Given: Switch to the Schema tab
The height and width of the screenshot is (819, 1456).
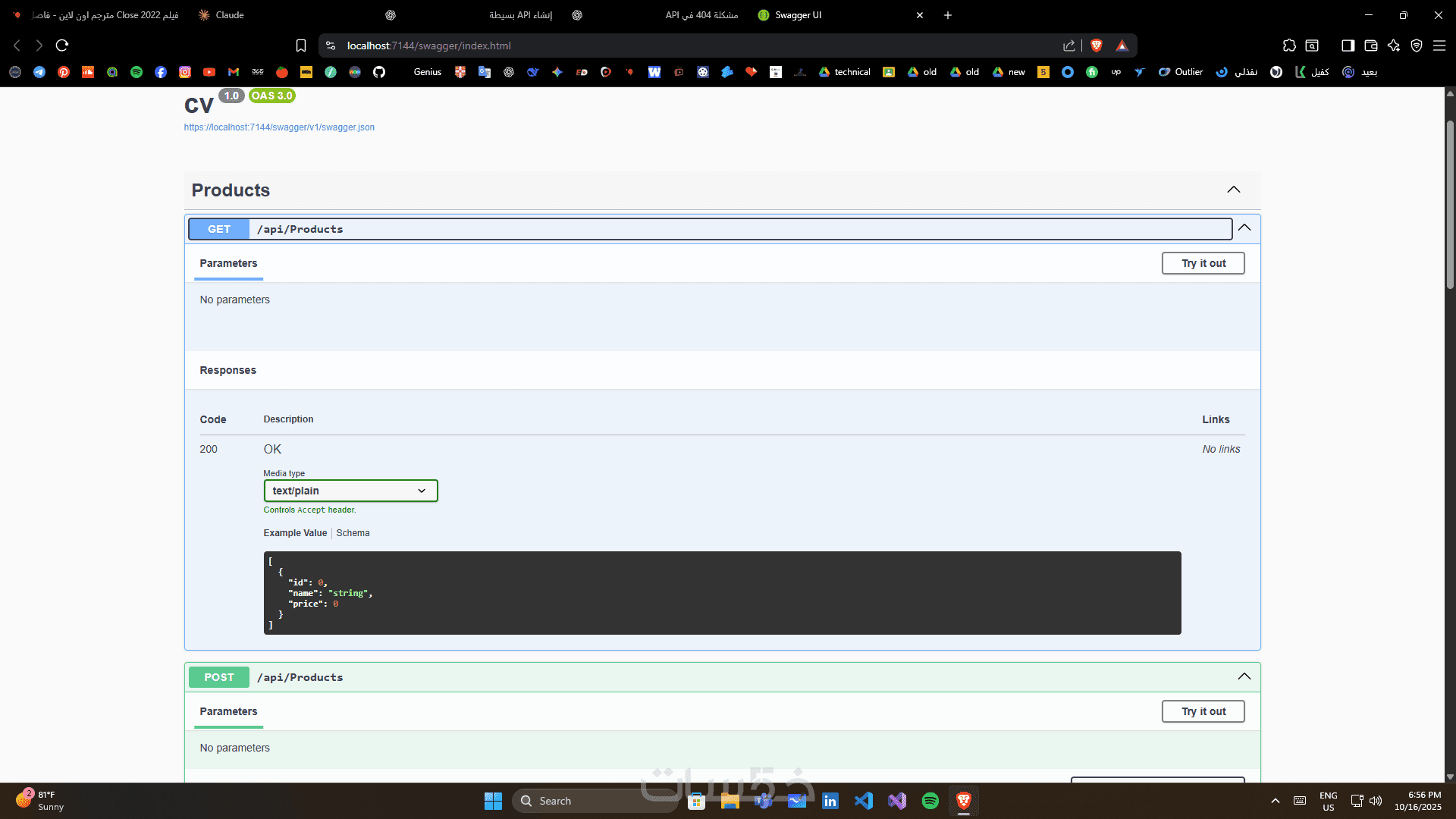Looking at the screenshot, I should click(x=353, y=533).
